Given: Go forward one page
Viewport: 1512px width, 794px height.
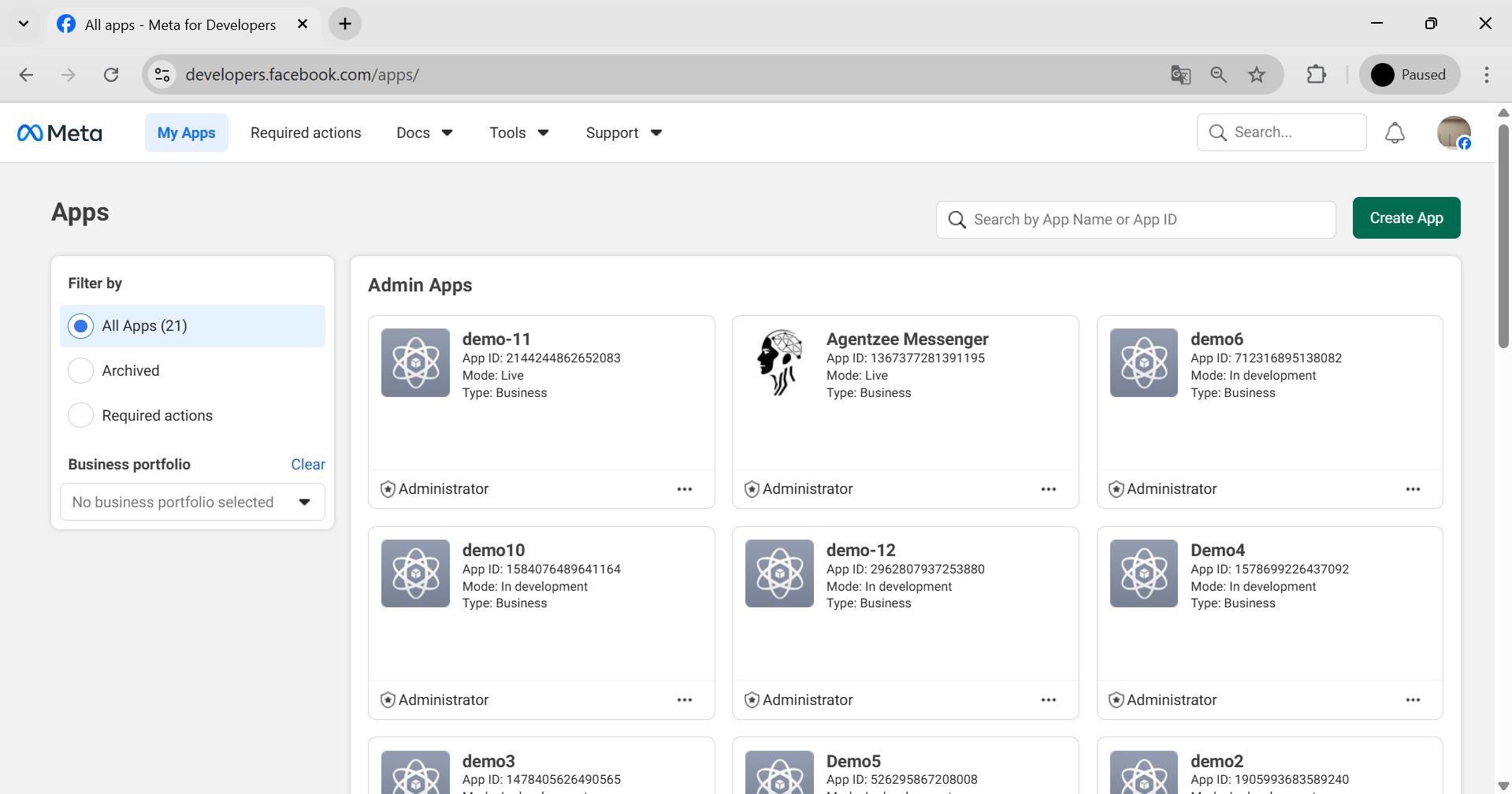Looking at the screenshot, I should pos(69,75).
